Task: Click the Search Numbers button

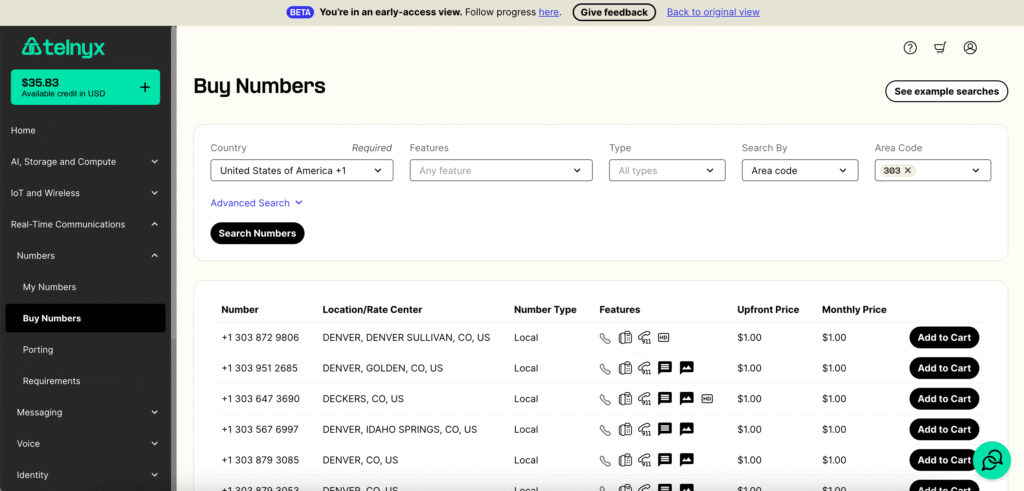Action: point(257,233)
